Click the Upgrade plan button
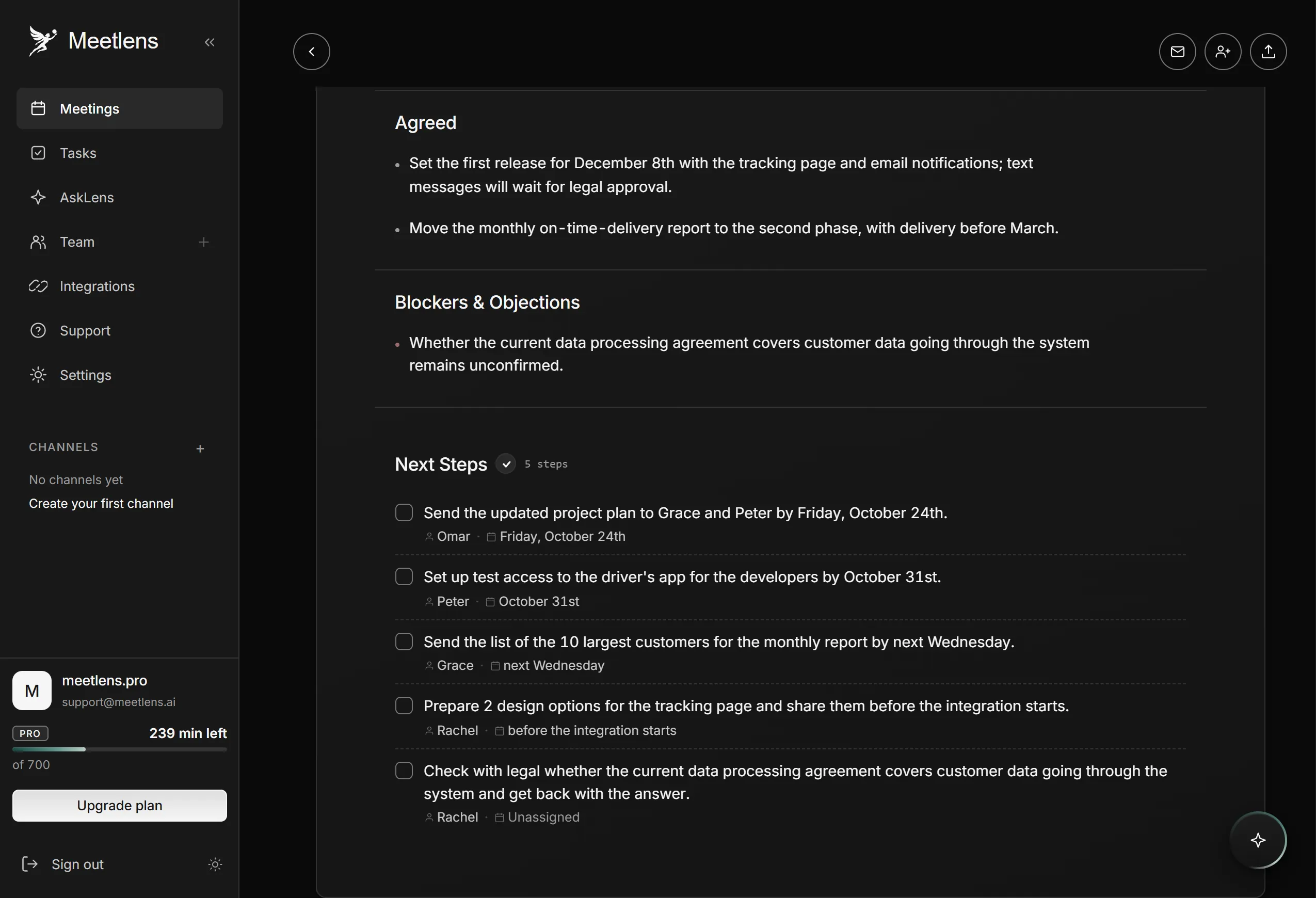1316x898 pixels. [120, 805]
